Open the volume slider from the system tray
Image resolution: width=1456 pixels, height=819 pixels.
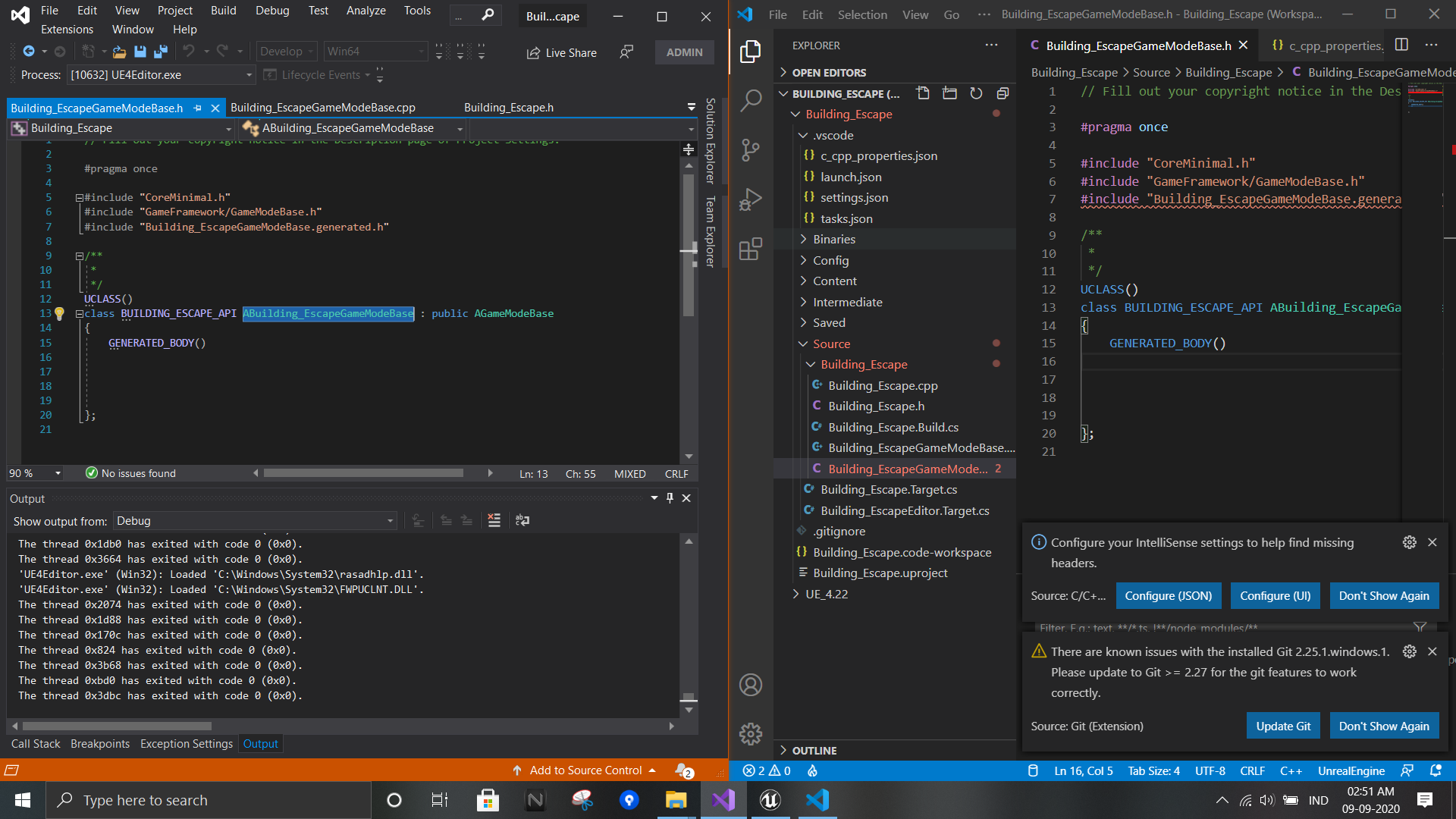click(1267, 800)
